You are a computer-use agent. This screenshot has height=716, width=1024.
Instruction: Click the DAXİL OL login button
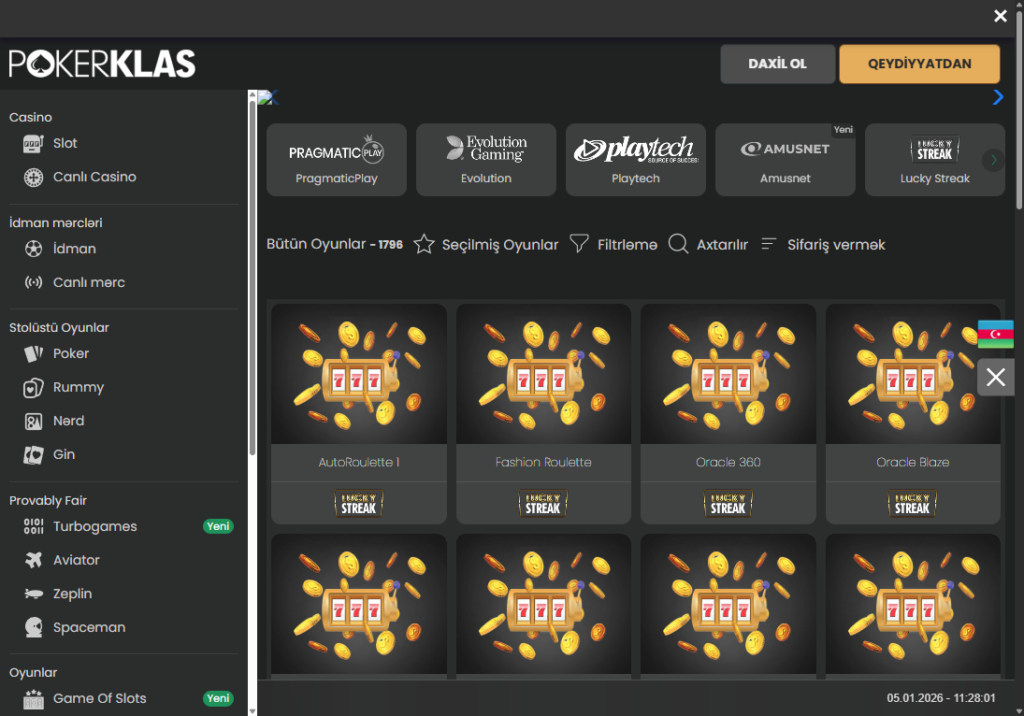(x=777, y=64)
